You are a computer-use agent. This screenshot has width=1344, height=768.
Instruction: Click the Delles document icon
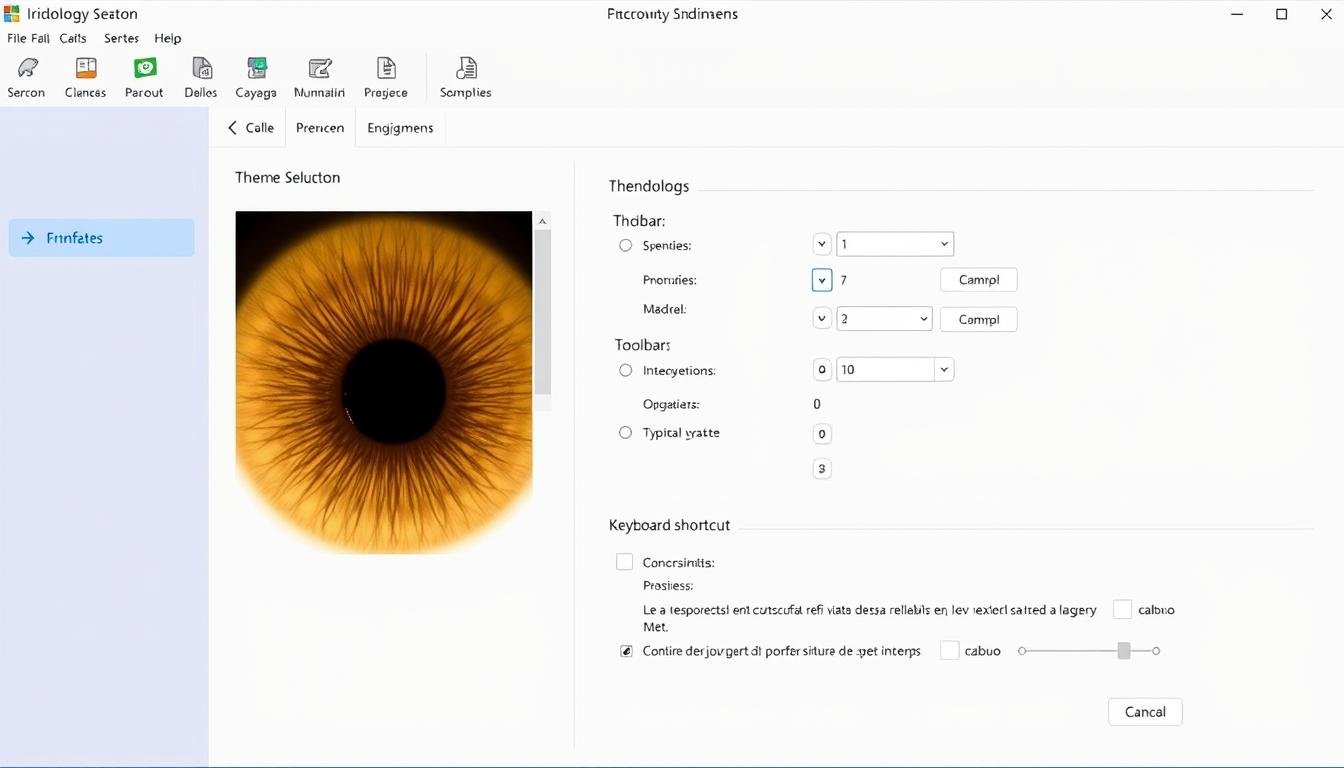click(201, 69)
